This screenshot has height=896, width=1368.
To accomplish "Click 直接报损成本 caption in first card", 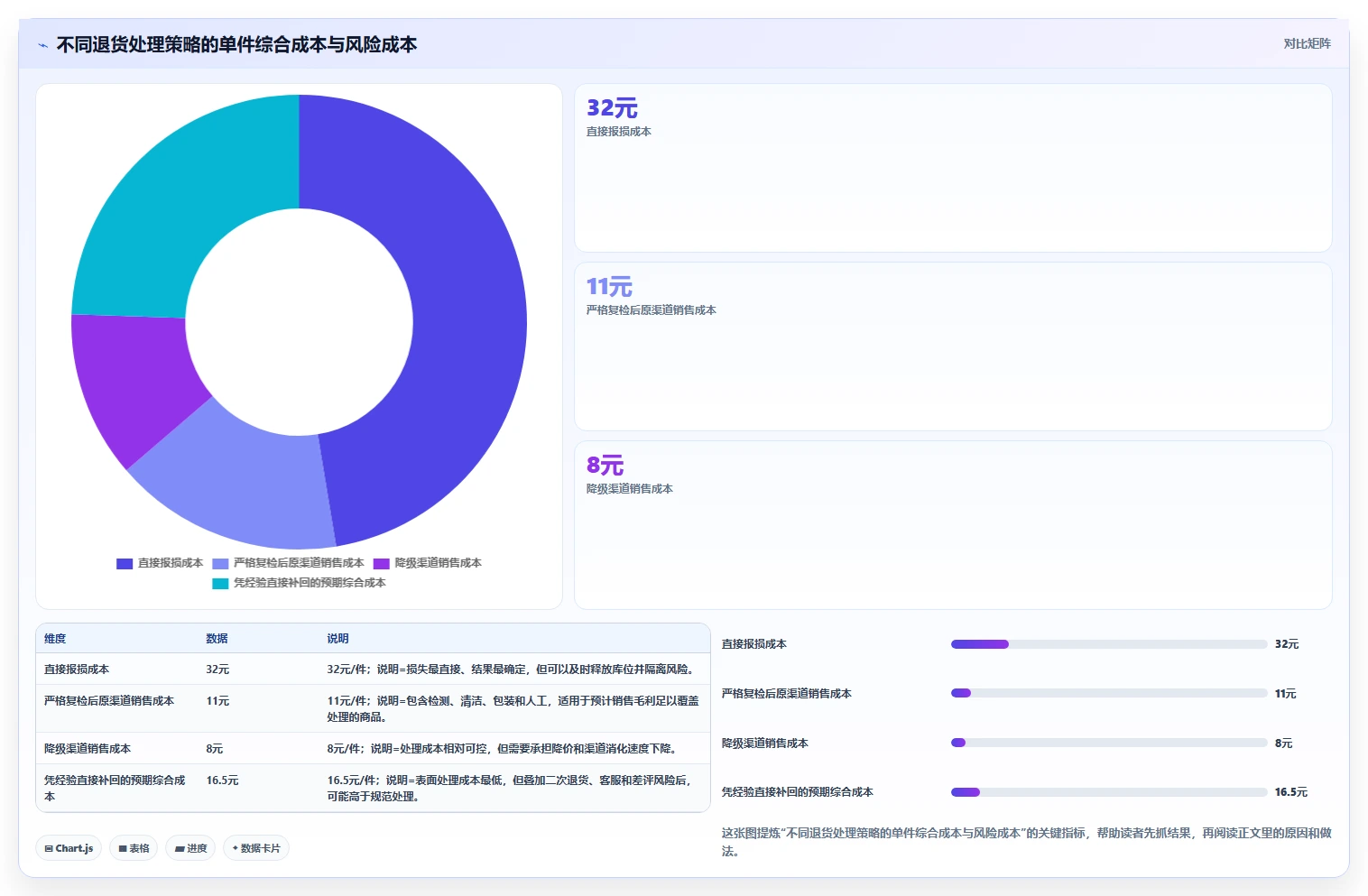I will 619,132.
